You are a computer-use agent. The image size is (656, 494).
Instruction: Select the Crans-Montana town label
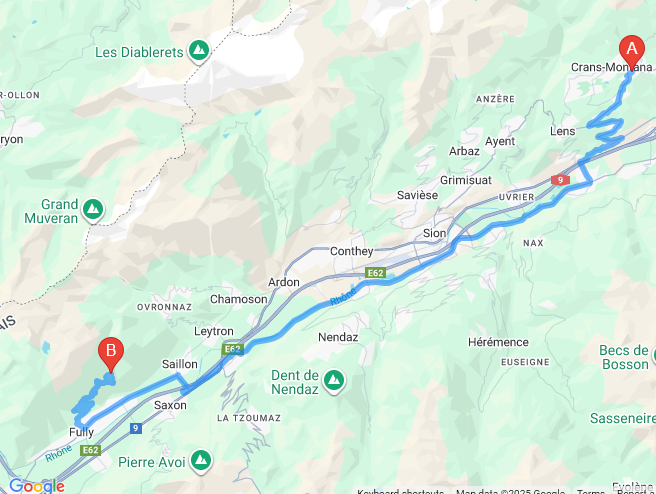611,67
